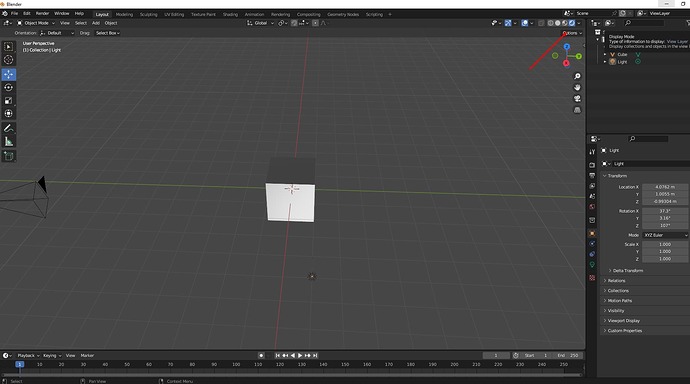690x384 pixels.
Task: Toggle viewport gizmos
Action: (508, 23)
